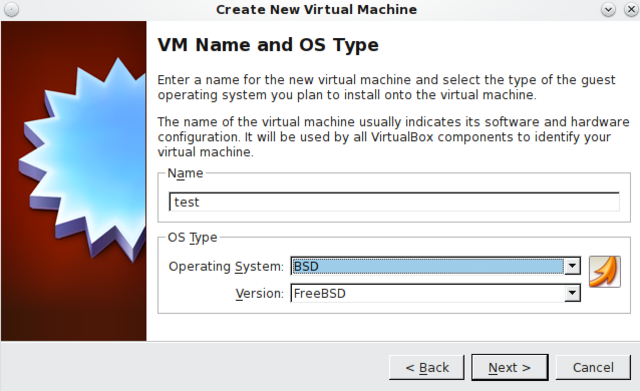Image resolution: width=640 pixels, height=391 pixels.
Task: Click the VirtualBox starburst wizard image
Action: pos(74,181)
